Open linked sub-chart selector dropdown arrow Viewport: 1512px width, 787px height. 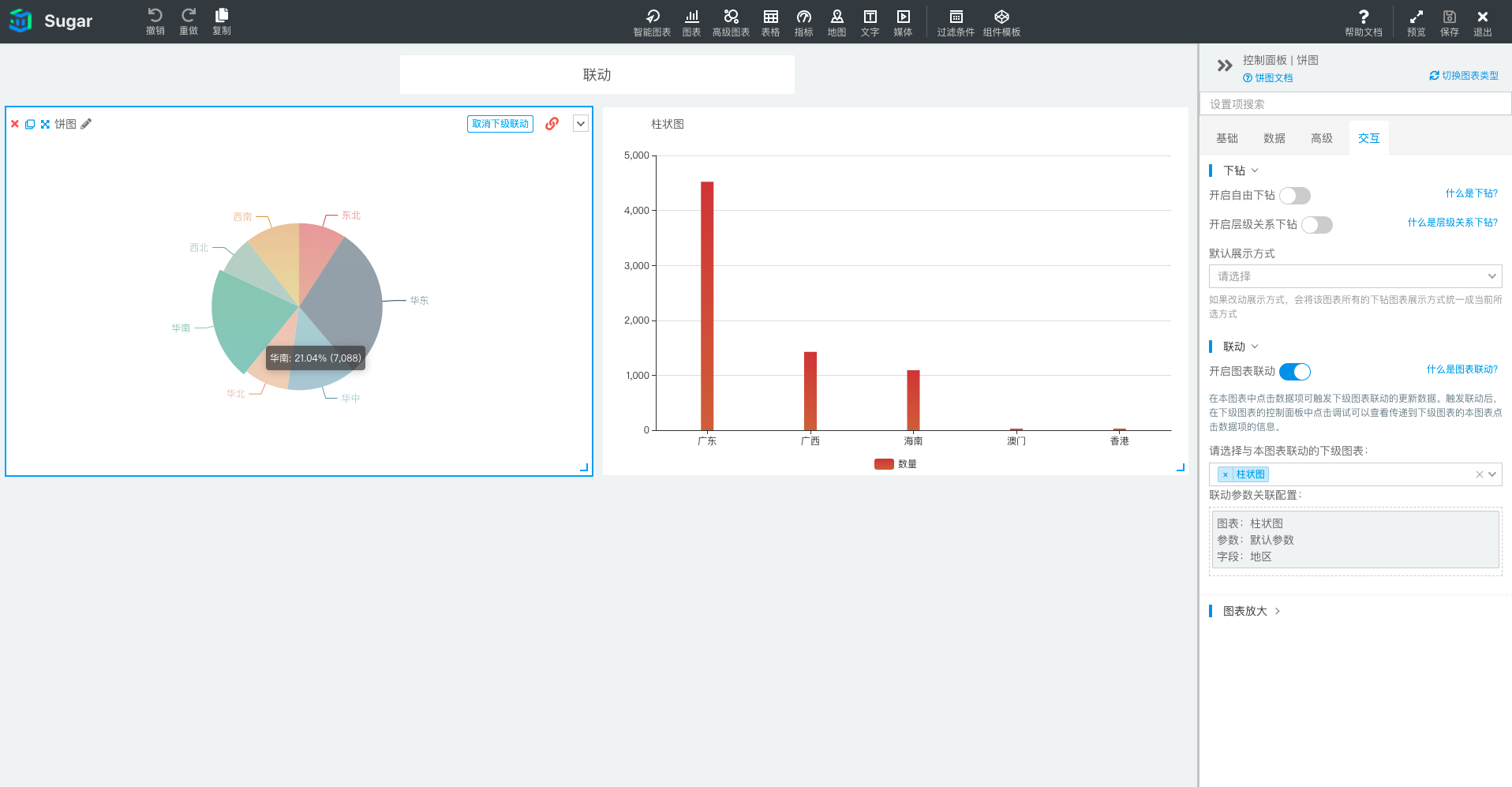click(x=1492, y=474)
